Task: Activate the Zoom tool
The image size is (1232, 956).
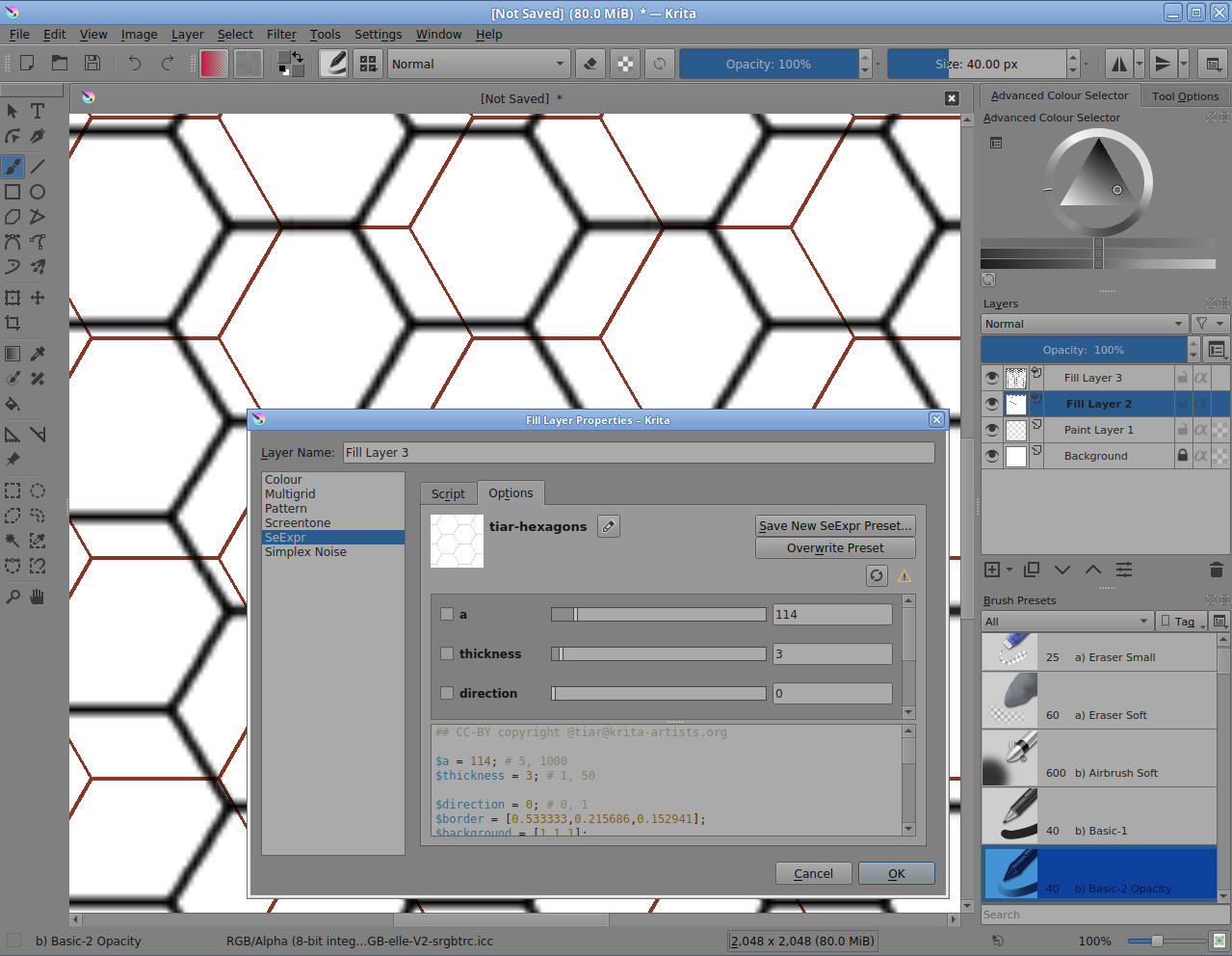Action: (13, 597)
